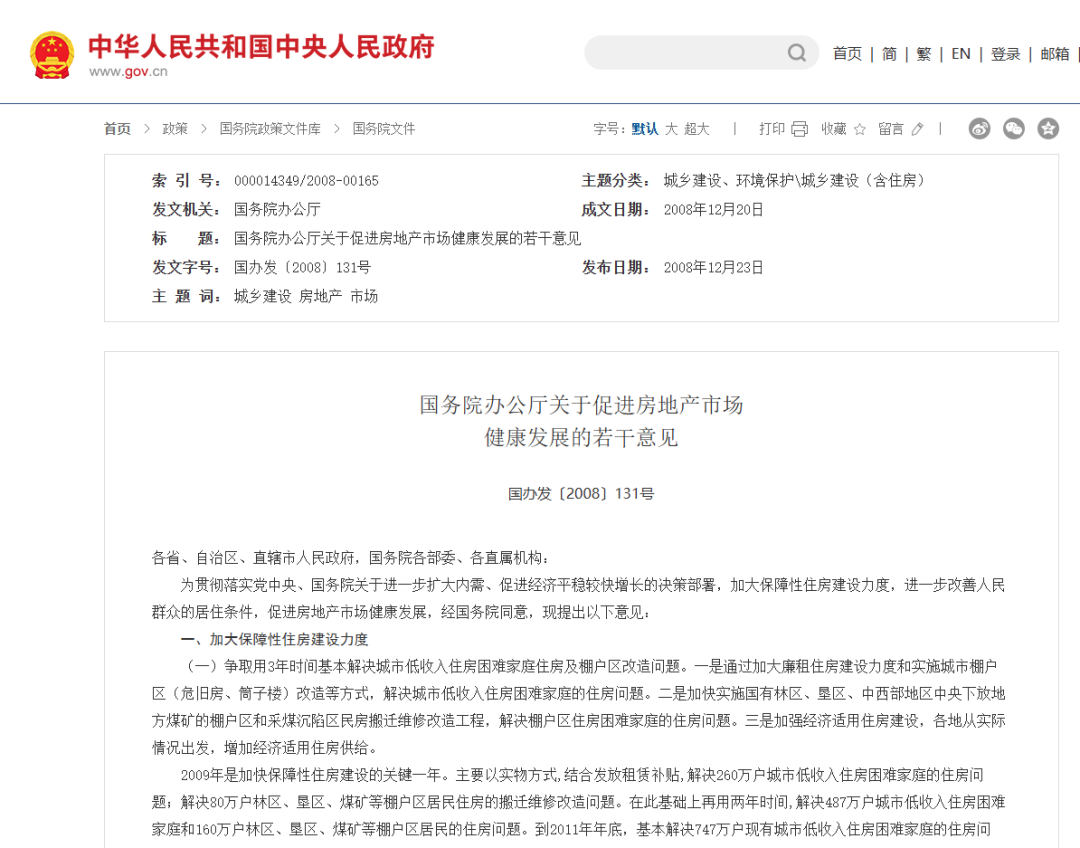Click section heading 一、加大保障性住房建设力度
The width and height of the screenshot is (1080, 848).
tap(274, 639)
